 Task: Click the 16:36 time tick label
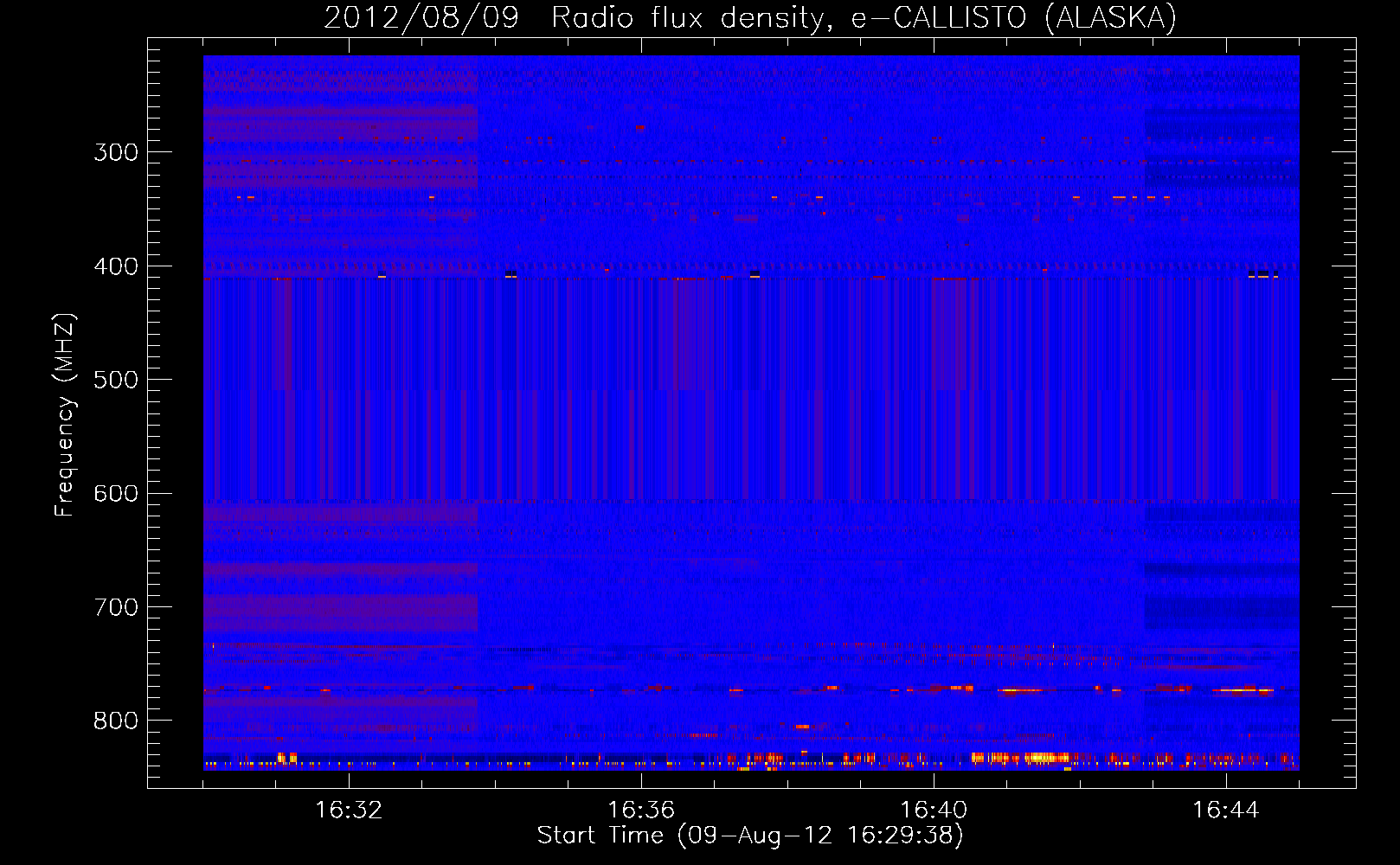[x=641, y=810]
